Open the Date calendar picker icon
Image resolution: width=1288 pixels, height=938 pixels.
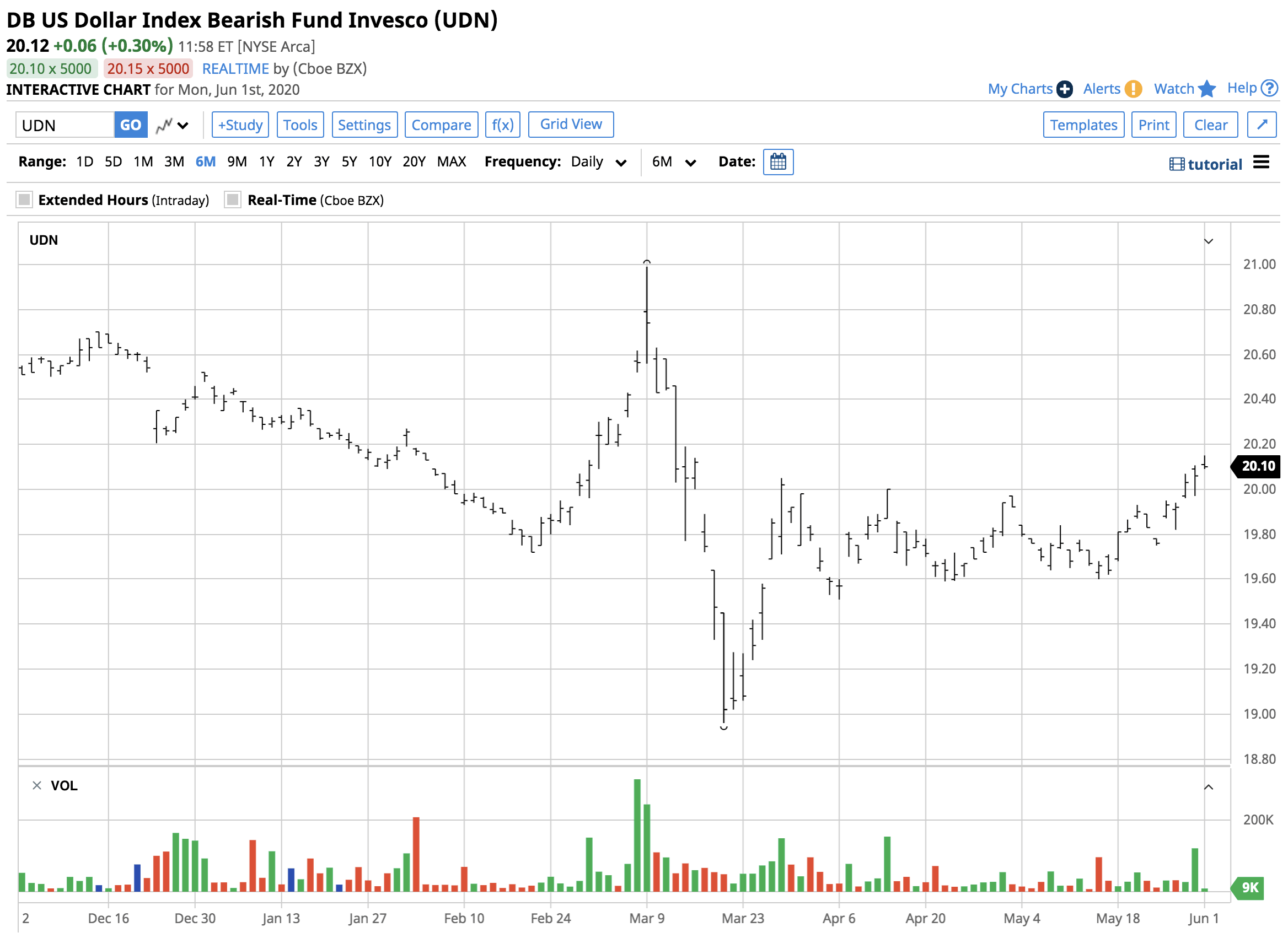coord(778,163)
